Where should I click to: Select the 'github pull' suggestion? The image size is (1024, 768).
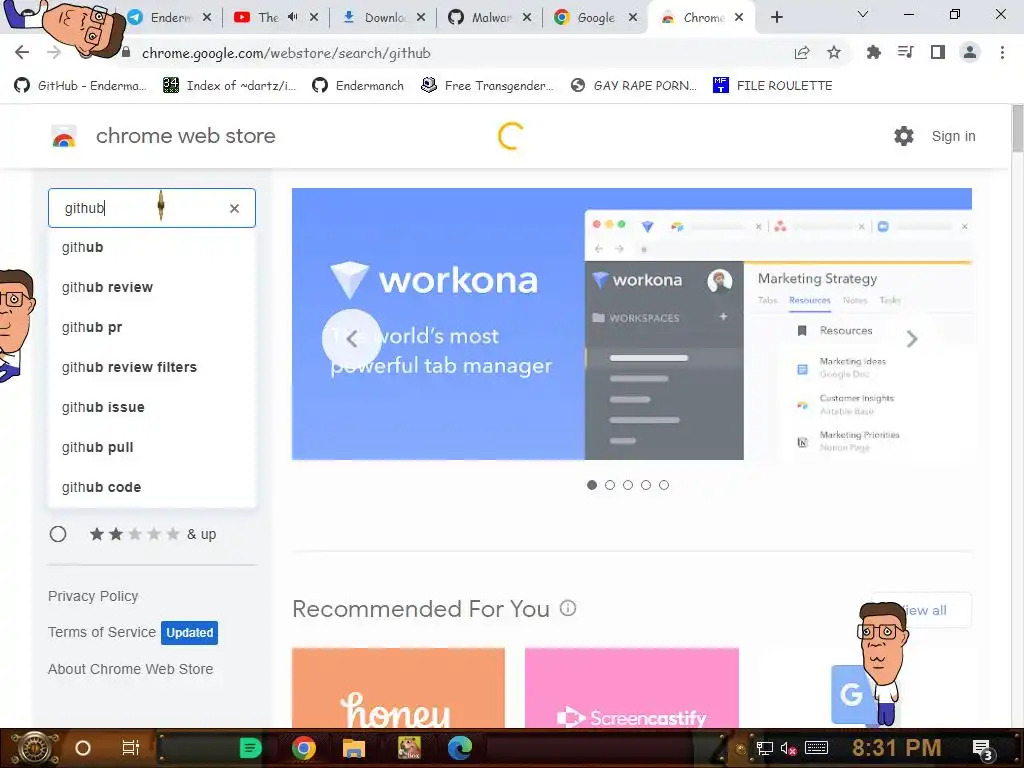[152, 447]
